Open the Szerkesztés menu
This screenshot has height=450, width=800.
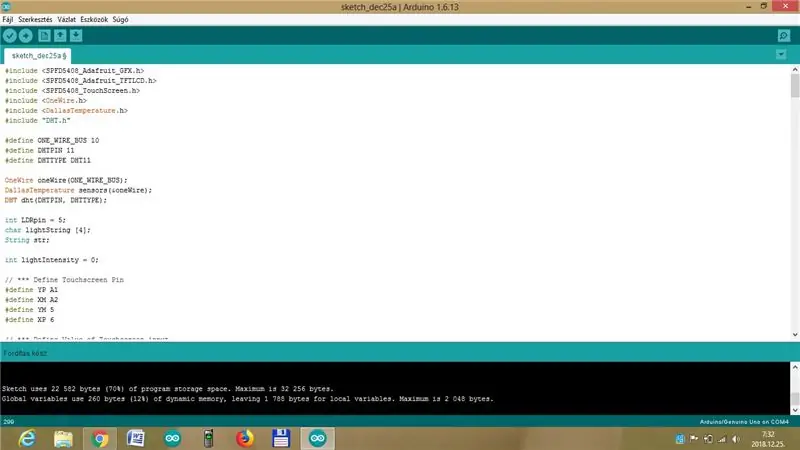35,19
